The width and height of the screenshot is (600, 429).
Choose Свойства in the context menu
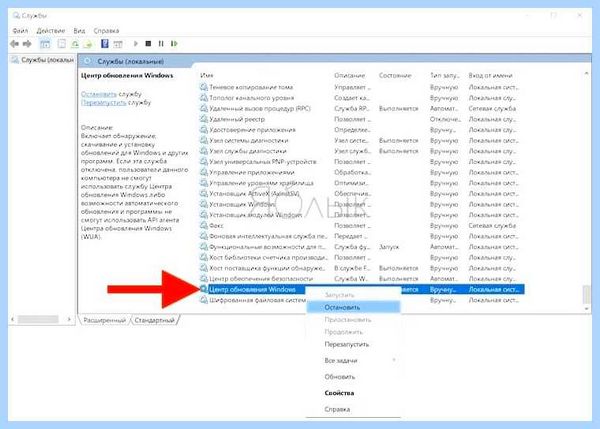(353, 393)
